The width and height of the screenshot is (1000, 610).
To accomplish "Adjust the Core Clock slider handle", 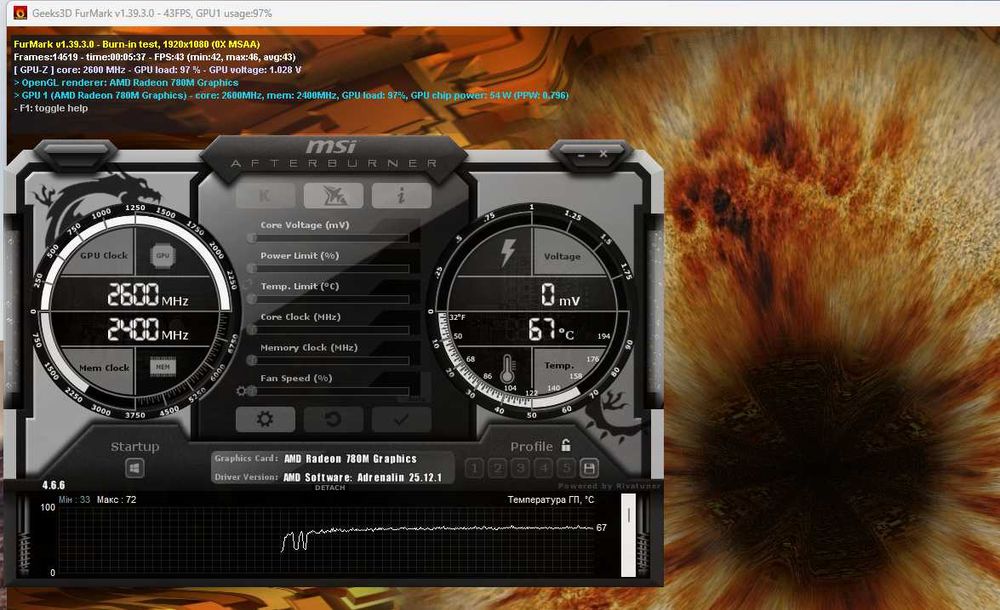I will tap(252, 330).
